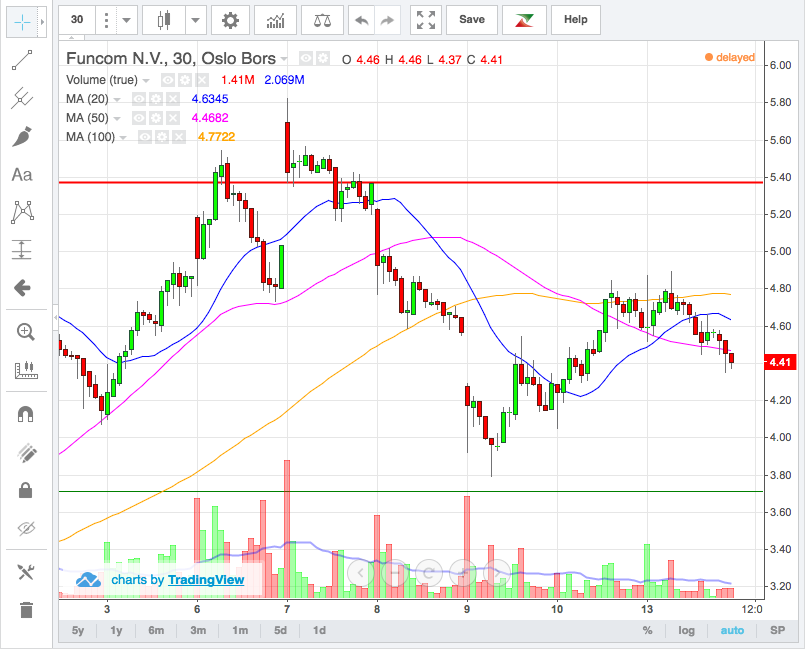Open Volume indicator dropdown arrow
Screen dimensions: 806x650
[146, 81]
